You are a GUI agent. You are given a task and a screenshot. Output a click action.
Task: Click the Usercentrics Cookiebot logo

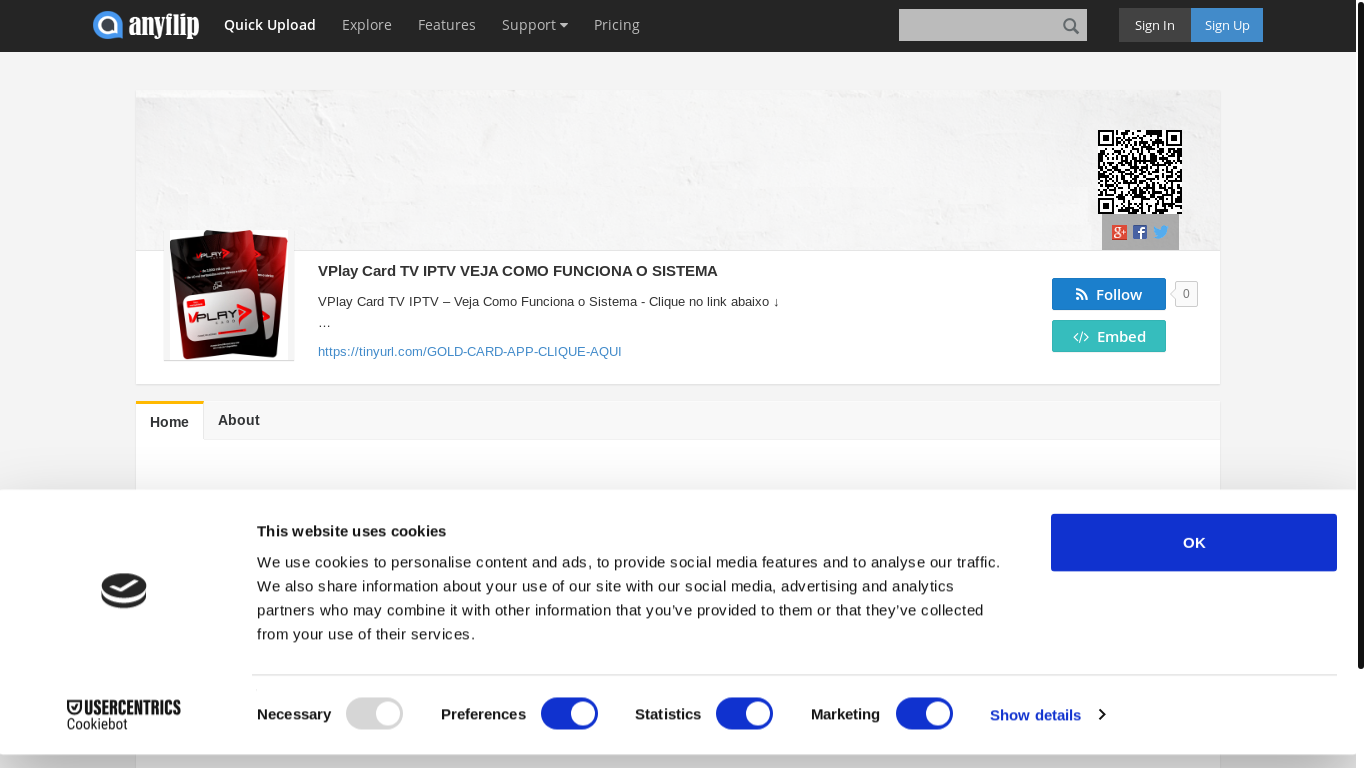pos(124,714)
